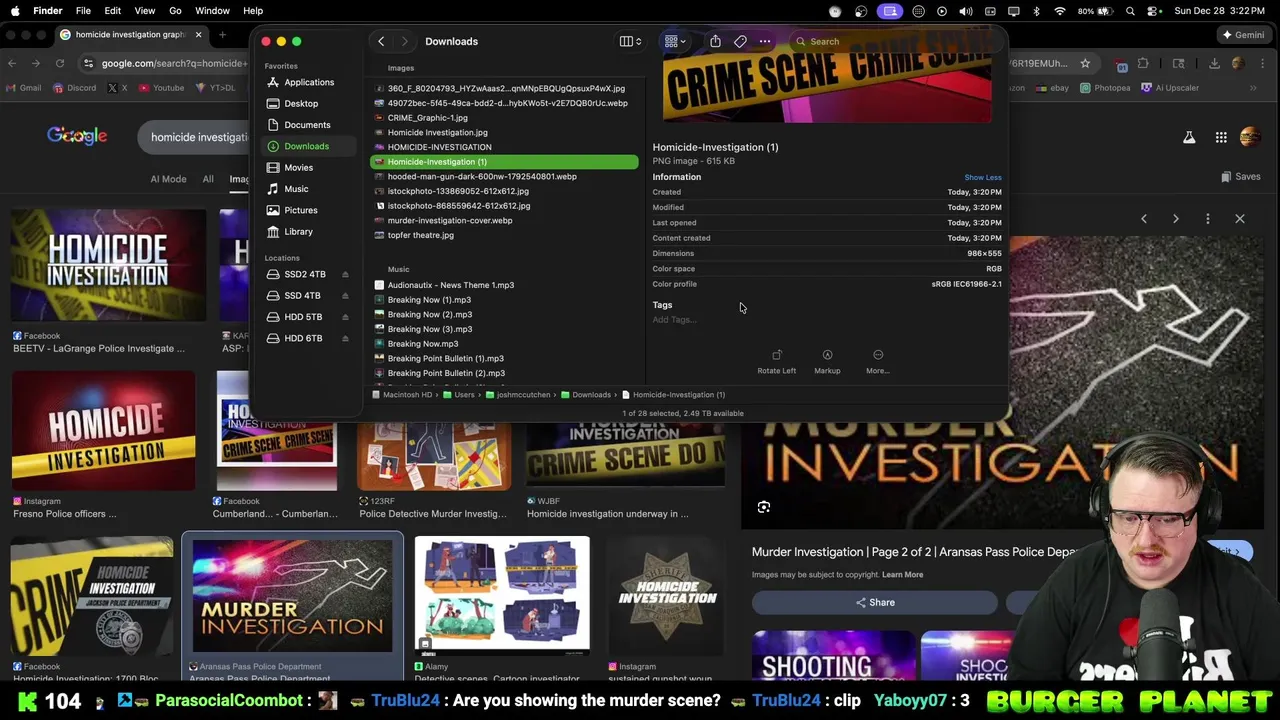Open the Window menu
Viewport: 1280px width, 720px height.
(212, 11)
